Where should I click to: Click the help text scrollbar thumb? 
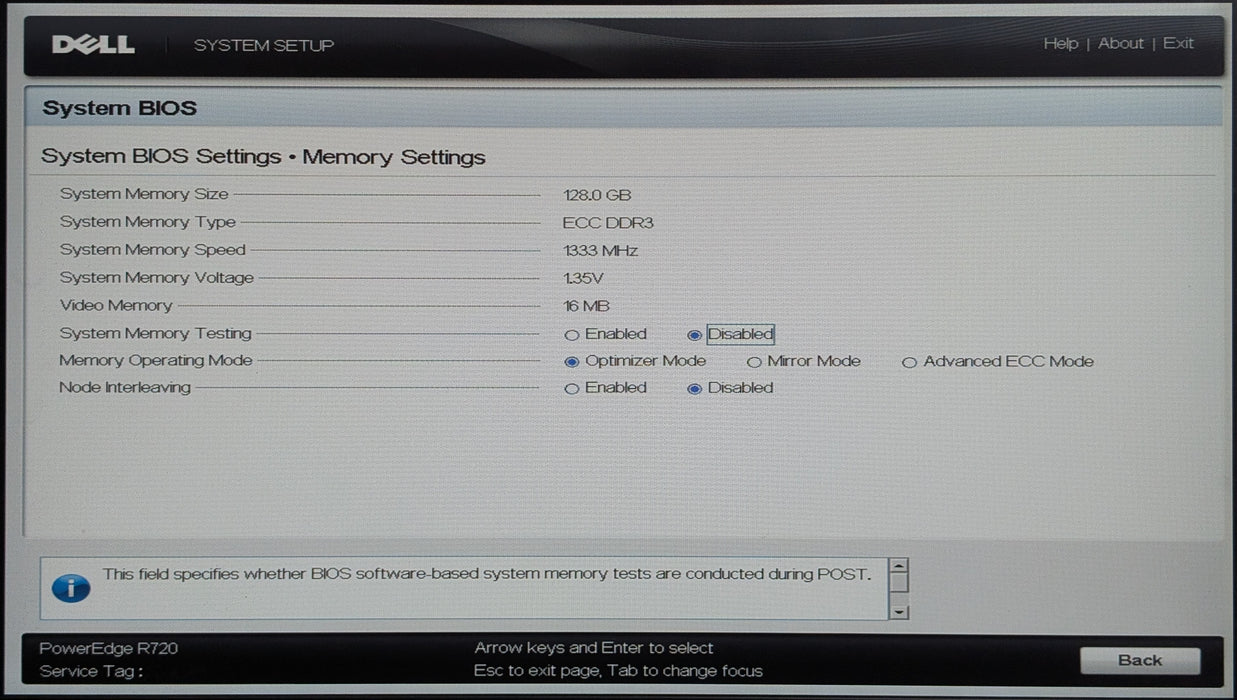[x=899, y=582]
